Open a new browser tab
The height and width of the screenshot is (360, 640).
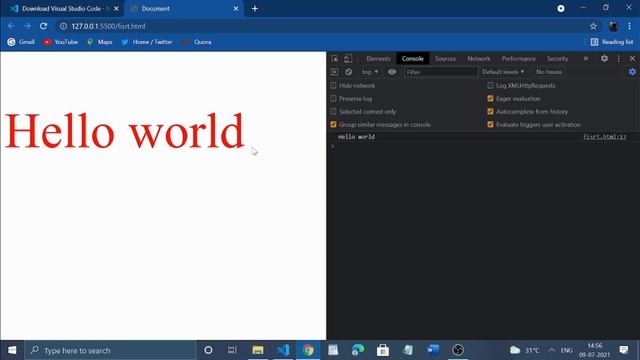255,9
